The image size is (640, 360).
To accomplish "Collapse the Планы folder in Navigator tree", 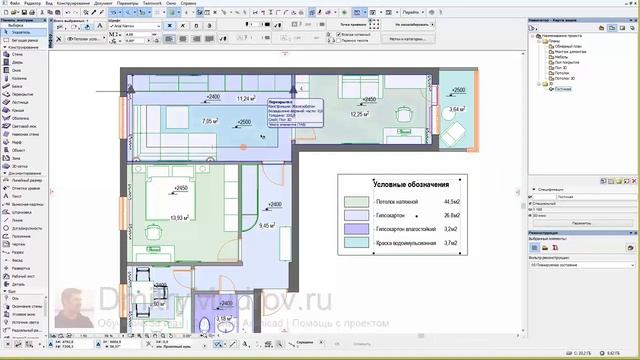I will 539,41.
